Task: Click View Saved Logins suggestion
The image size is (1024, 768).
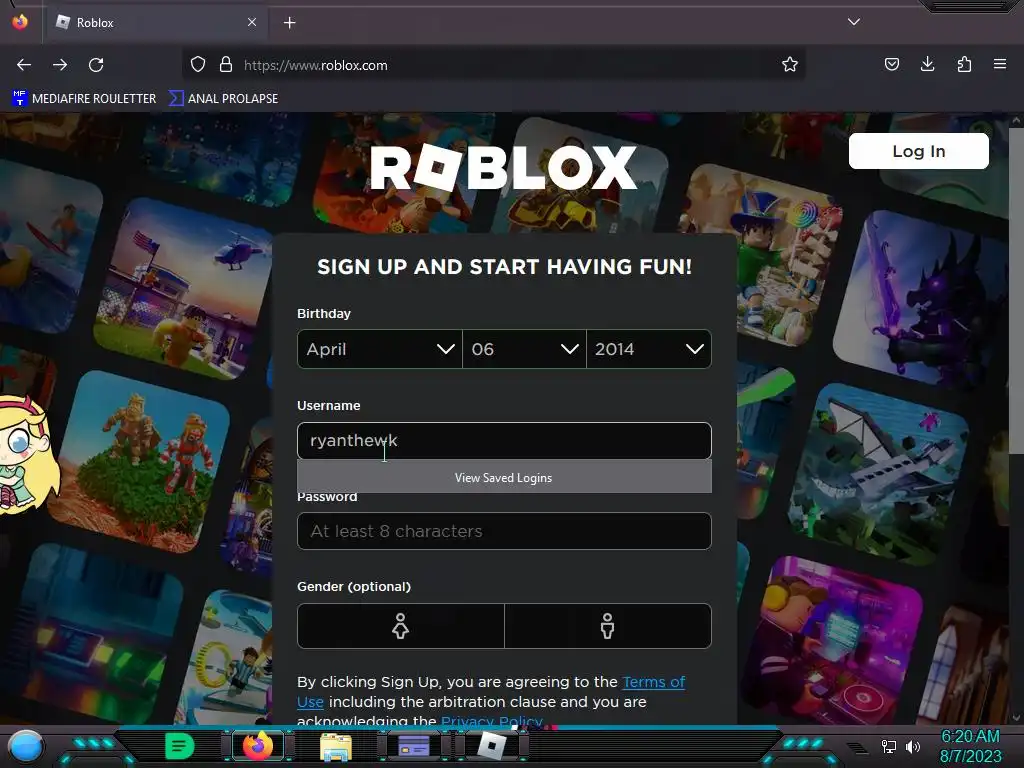Action: pyautogui.click(x=504, y=477)
